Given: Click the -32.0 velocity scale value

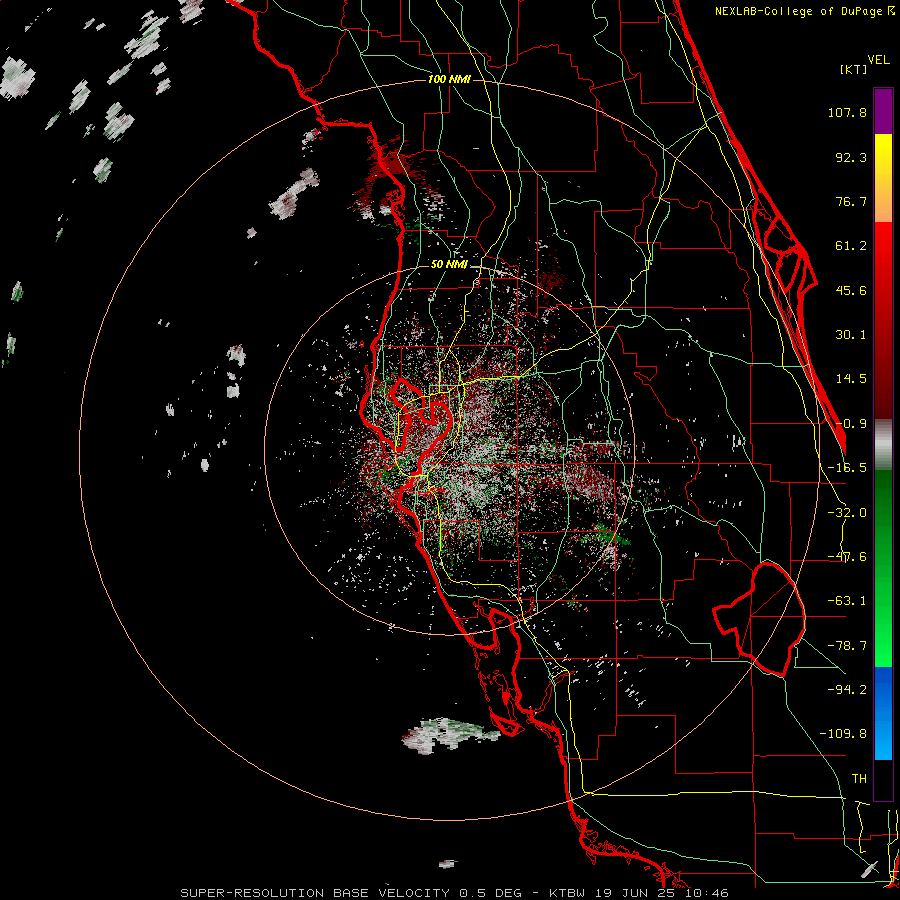Looking at the screenshot, I should (x=847, y=513).
